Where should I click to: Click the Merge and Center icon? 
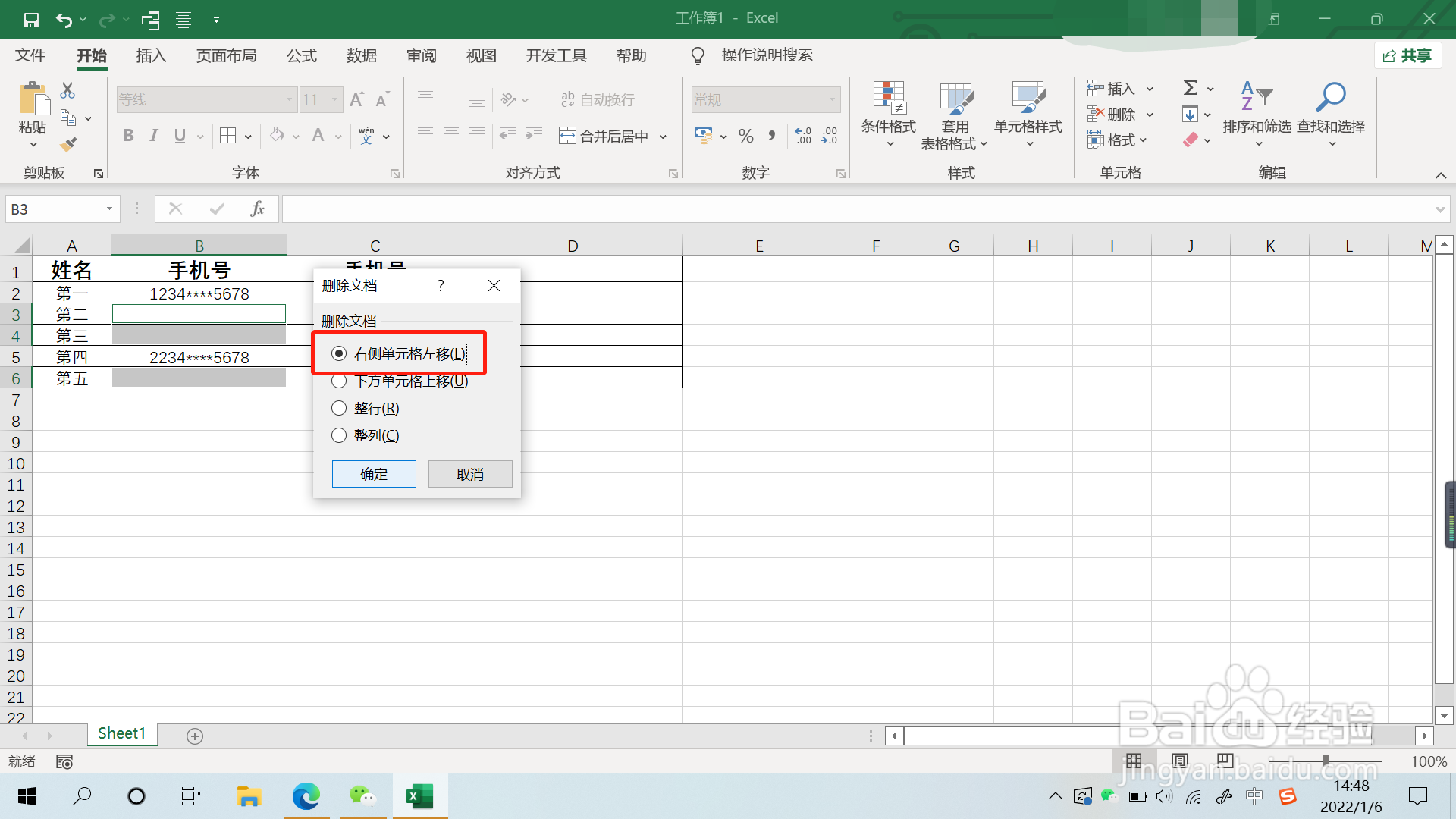tap(567, 136)
